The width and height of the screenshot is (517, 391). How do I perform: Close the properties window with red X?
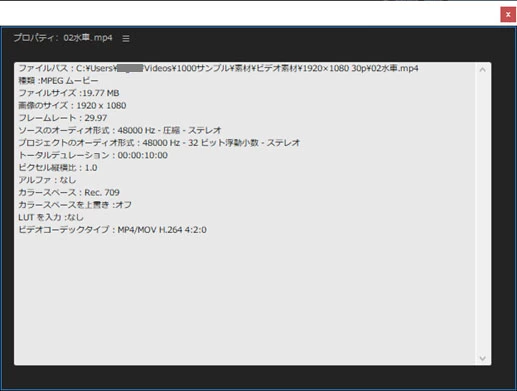508,15
